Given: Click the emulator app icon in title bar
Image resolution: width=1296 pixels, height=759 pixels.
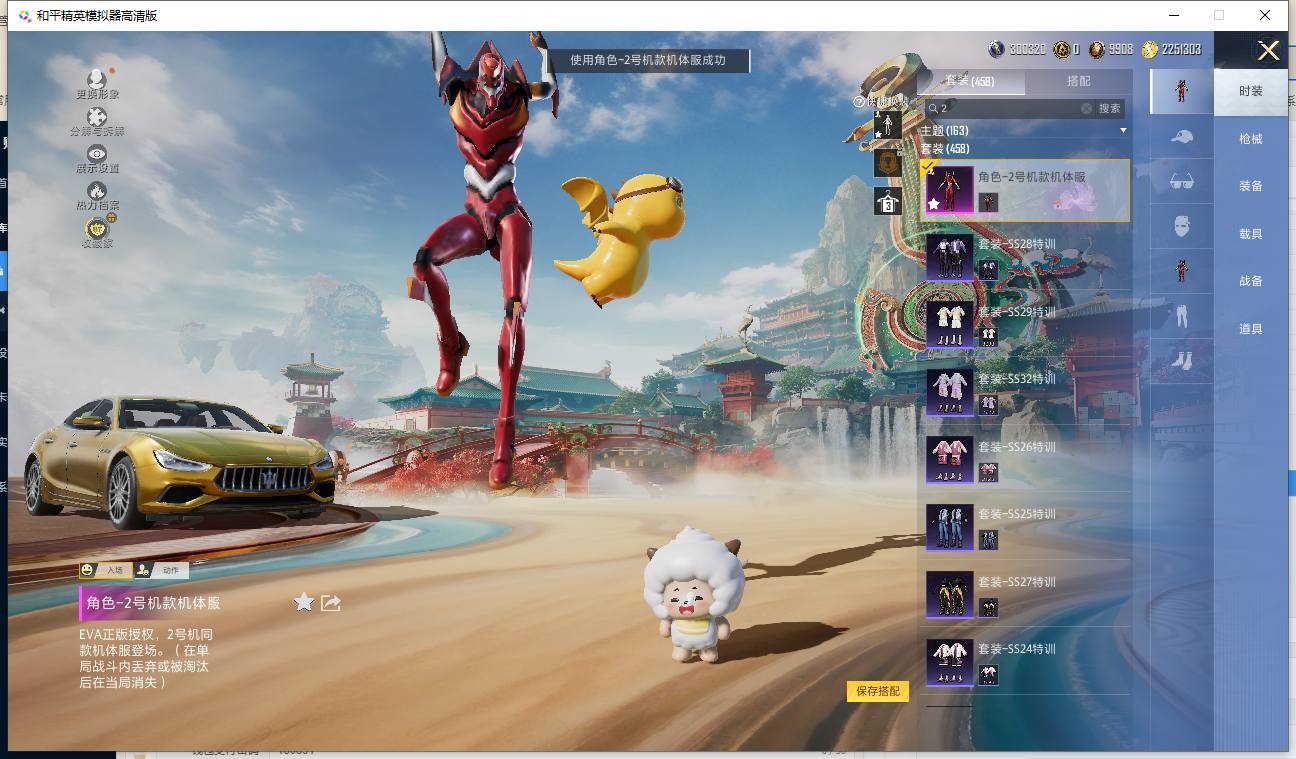Looking at the screenshot, I should (25, 16).
